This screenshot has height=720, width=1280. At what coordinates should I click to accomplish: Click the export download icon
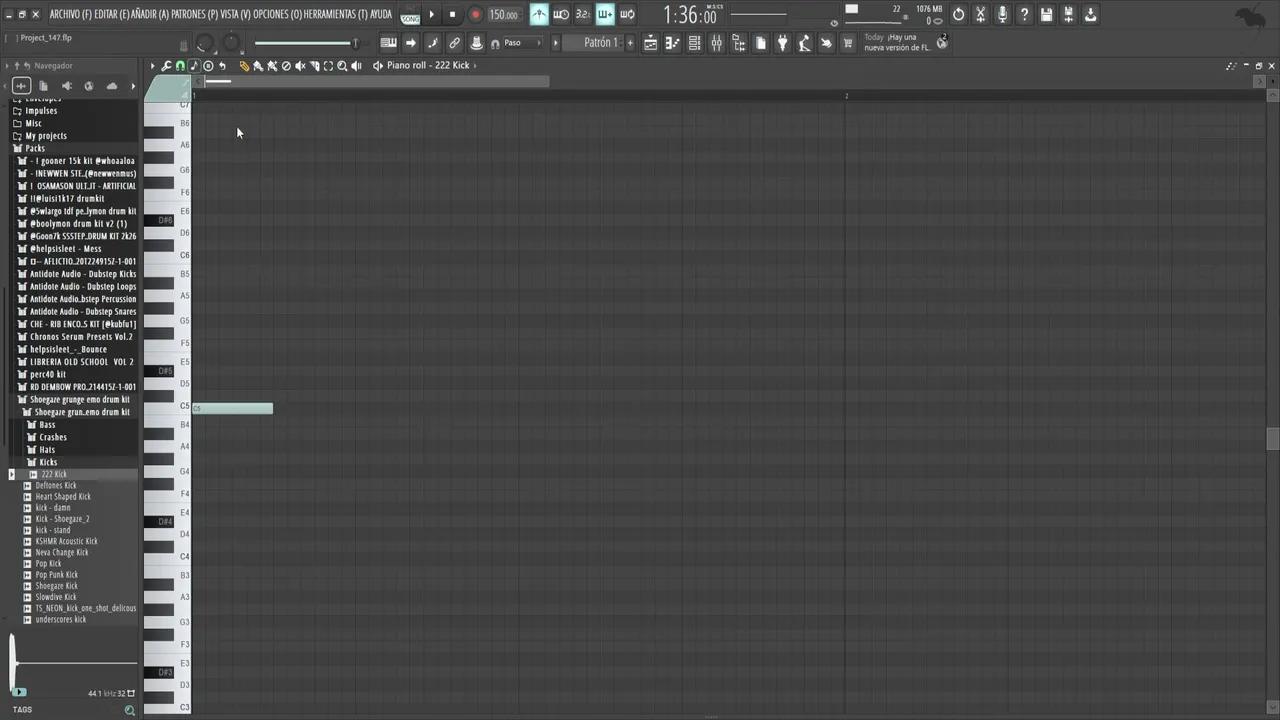[x=1090, y=15]
